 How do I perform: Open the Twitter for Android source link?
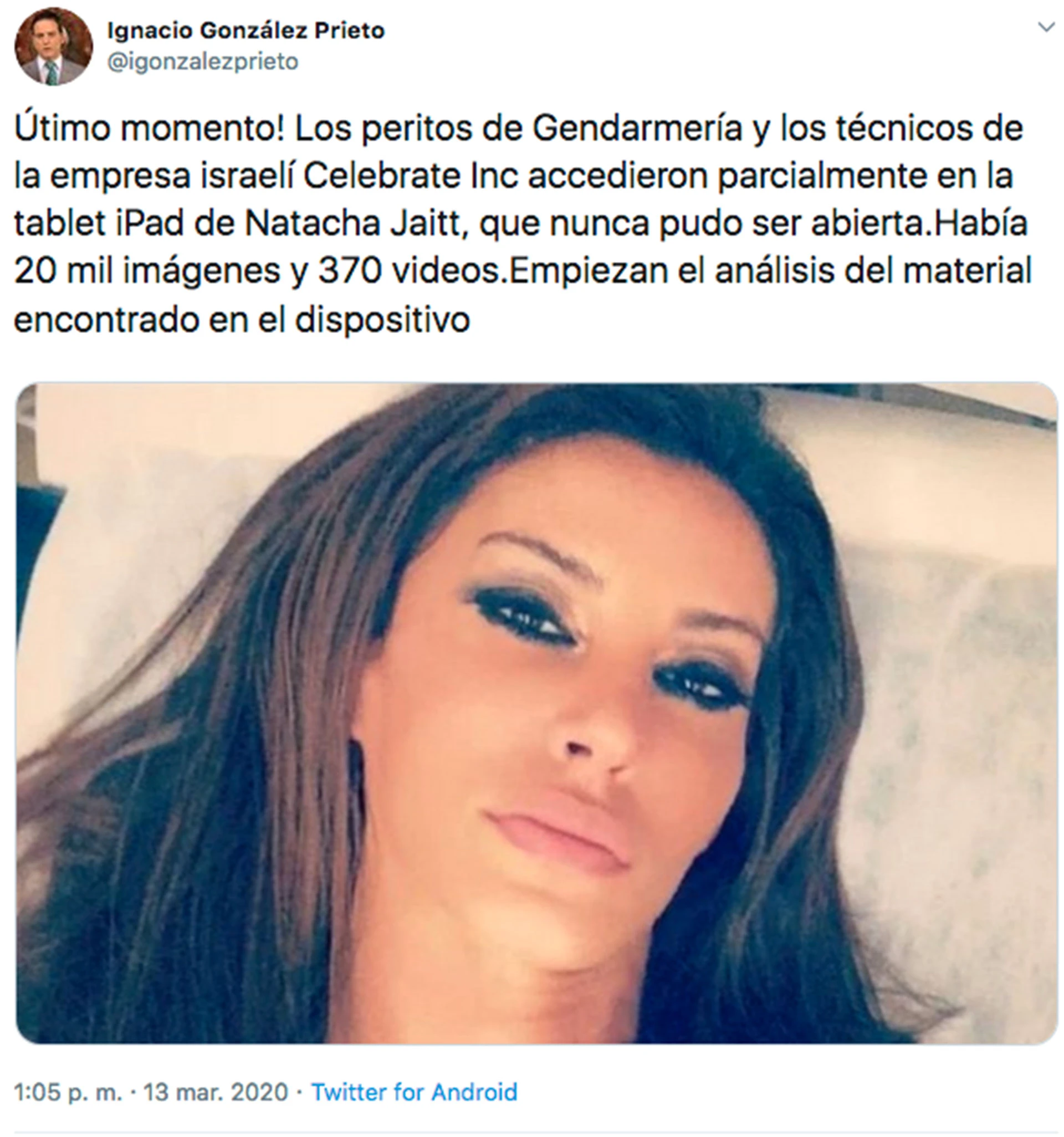[414, 1092]
